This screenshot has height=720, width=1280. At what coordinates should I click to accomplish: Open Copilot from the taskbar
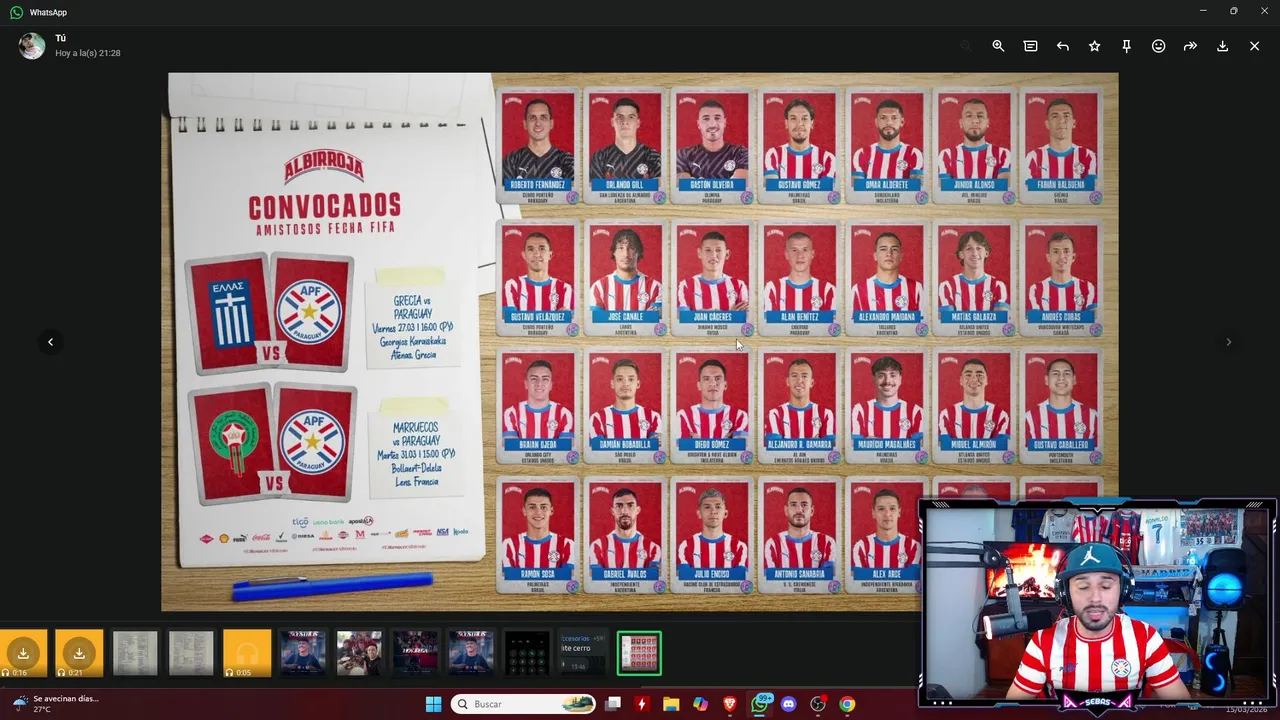pos(700,704)
